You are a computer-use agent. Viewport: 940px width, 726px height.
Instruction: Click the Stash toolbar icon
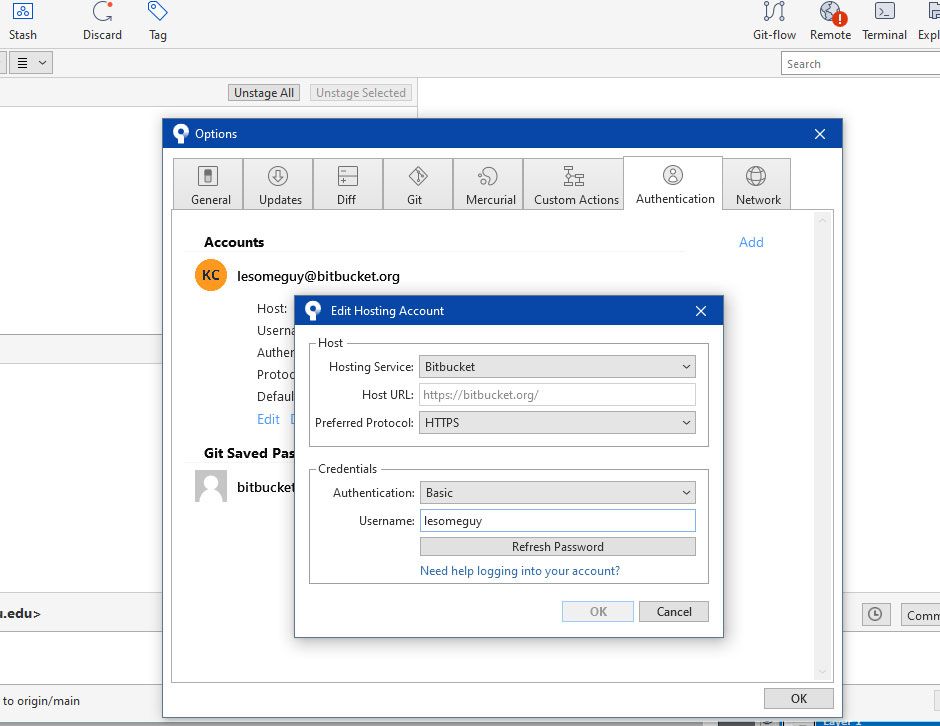23,21
